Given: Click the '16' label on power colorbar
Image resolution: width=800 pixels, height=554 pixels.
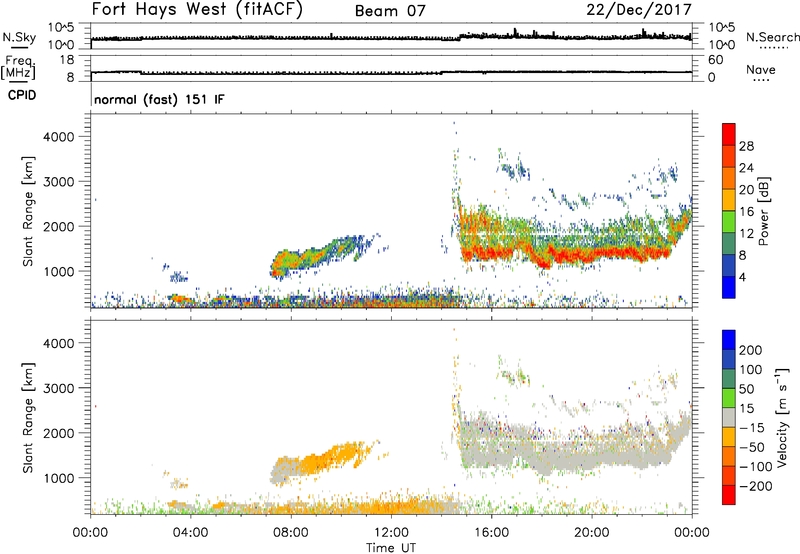Looking at the screenshot, I should coord(746,212).
